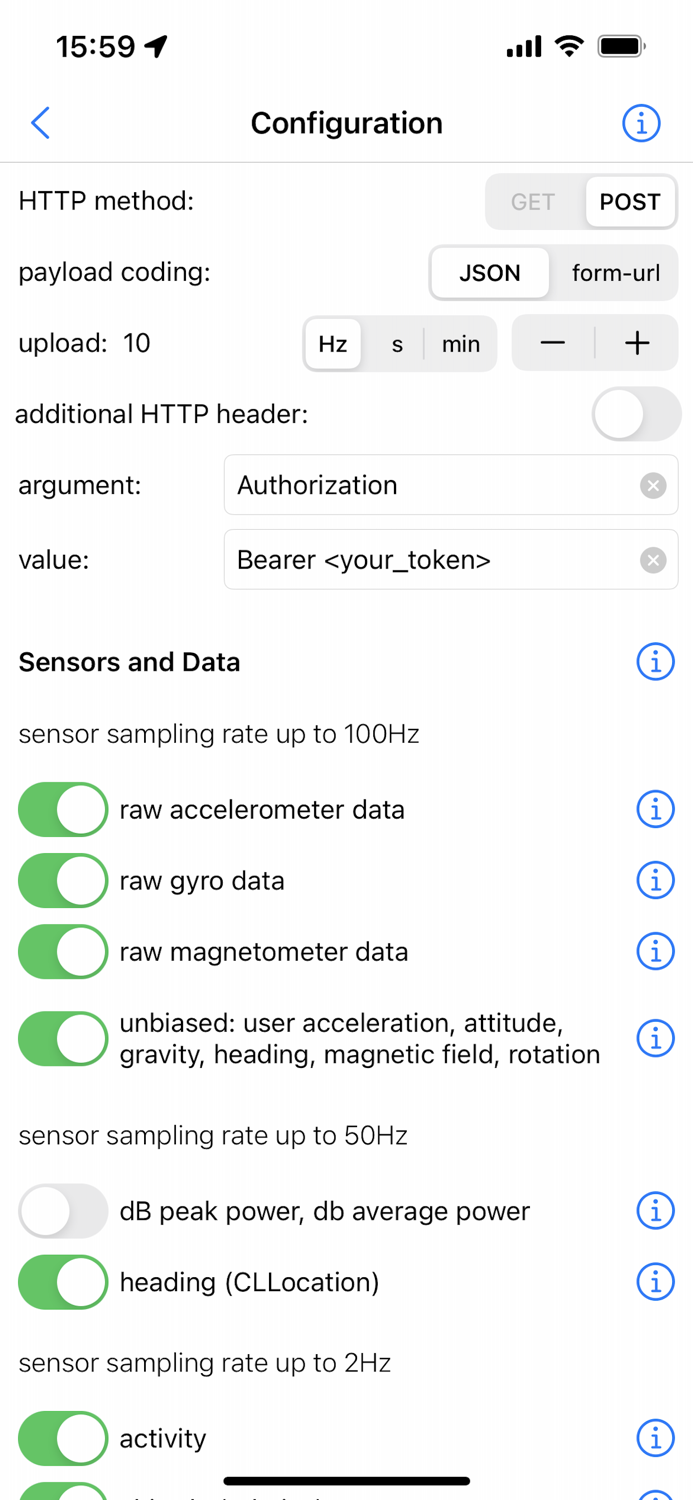Decrease upload rate with minus button
Viewport: 693px width, 1500px height.
pyautogui.click(x=553, y=343)
